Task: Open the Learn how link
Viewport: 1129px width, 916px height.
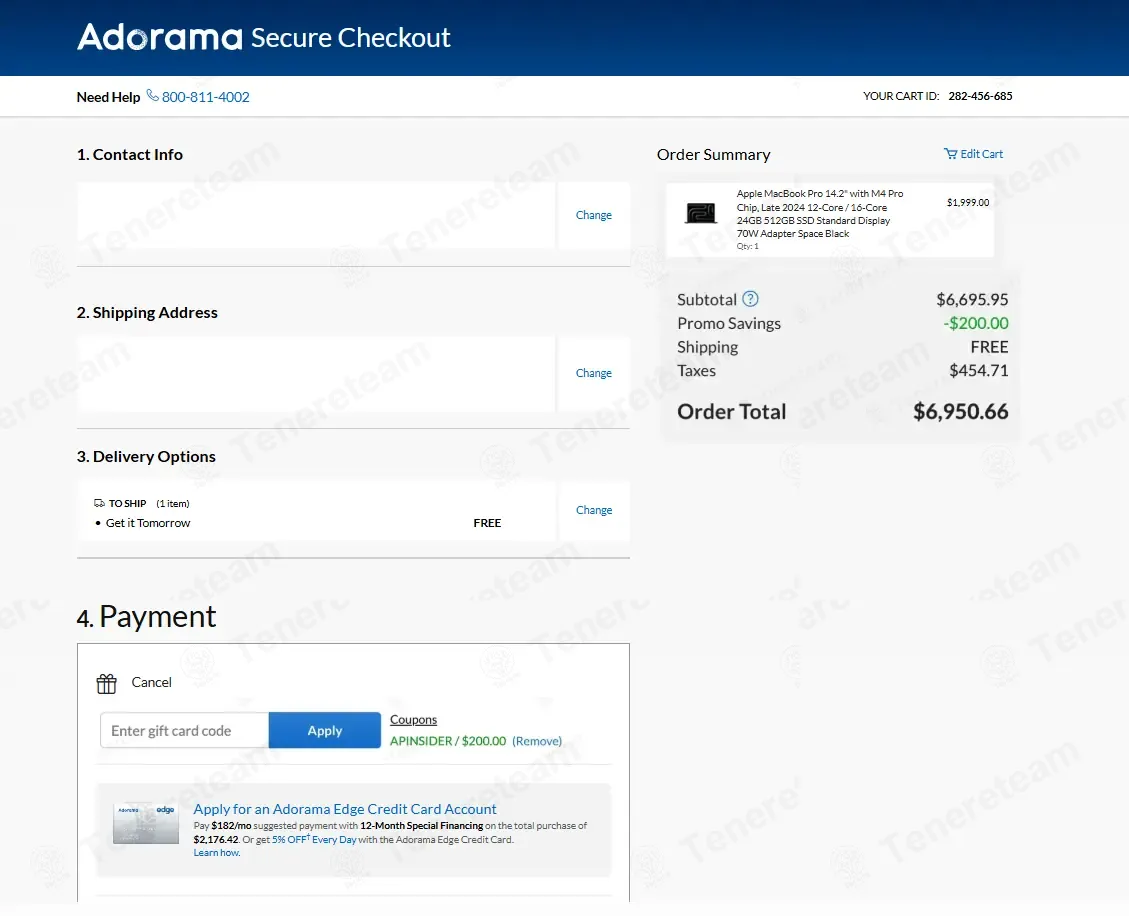Action: (x=217, y=853)
